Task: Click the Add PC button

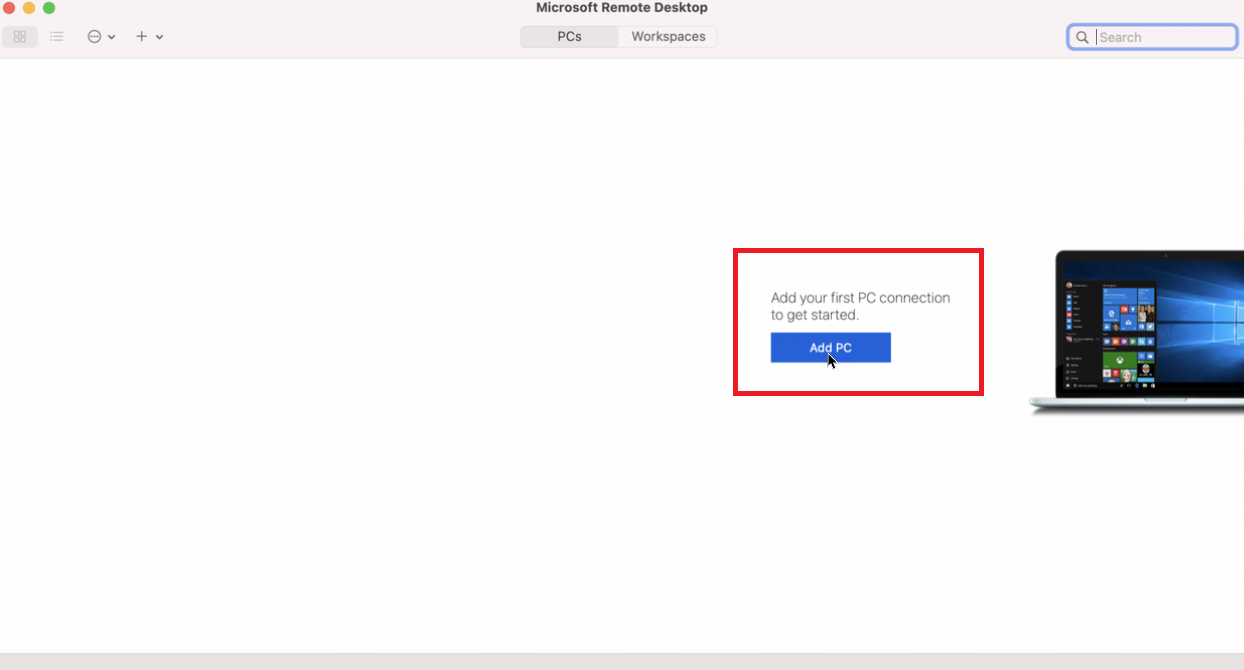Action: click(x=830, y=348)
